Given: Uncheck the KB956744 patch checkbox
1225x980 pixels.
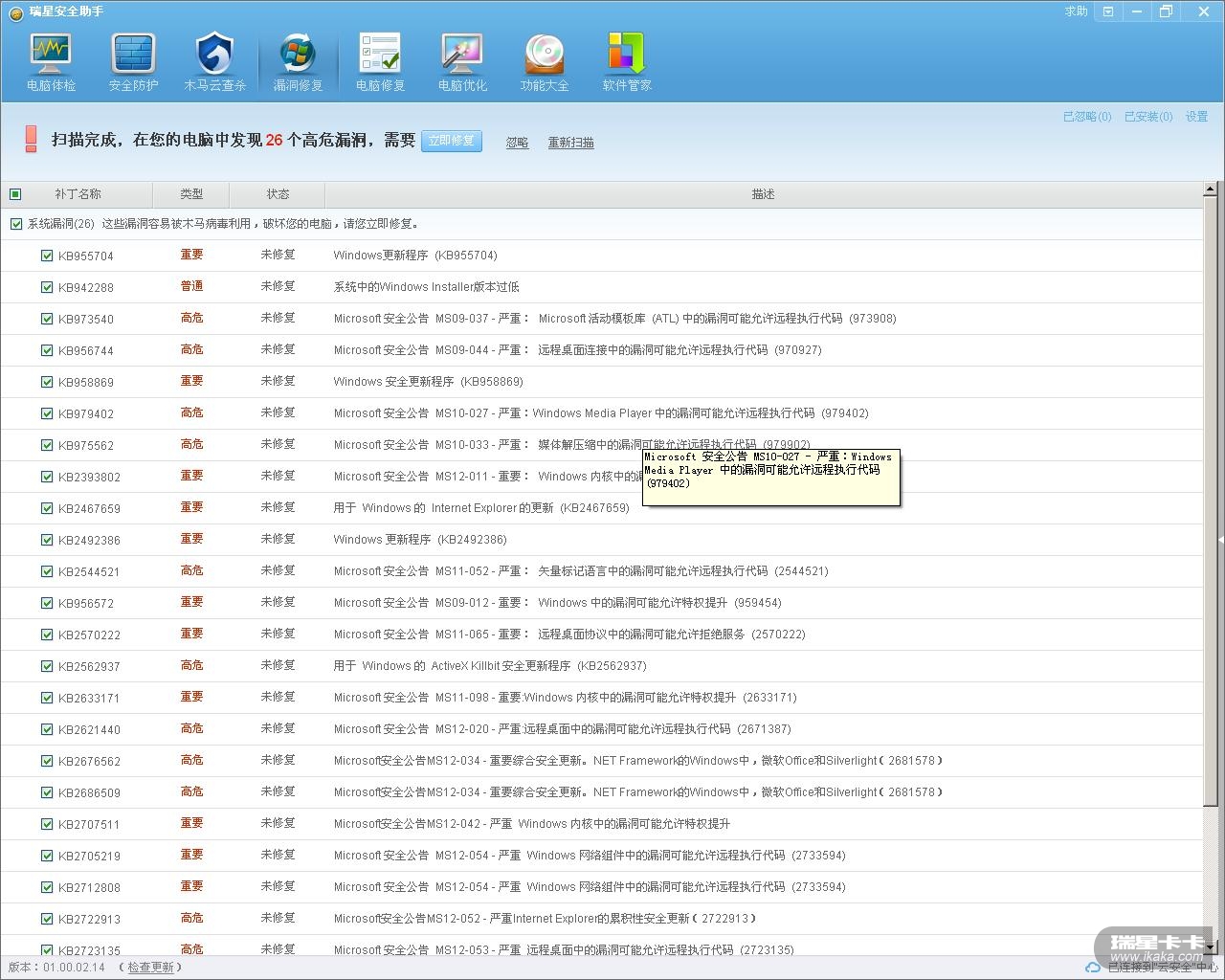Looking at the screenshot, I should coord(47,350).
